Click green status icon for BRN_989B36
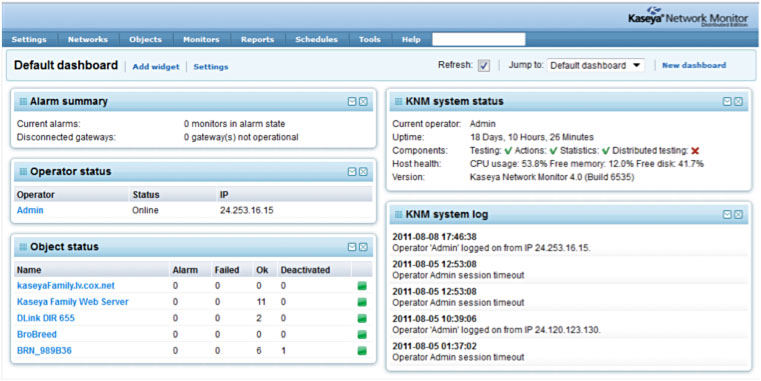 pos(362,350)
